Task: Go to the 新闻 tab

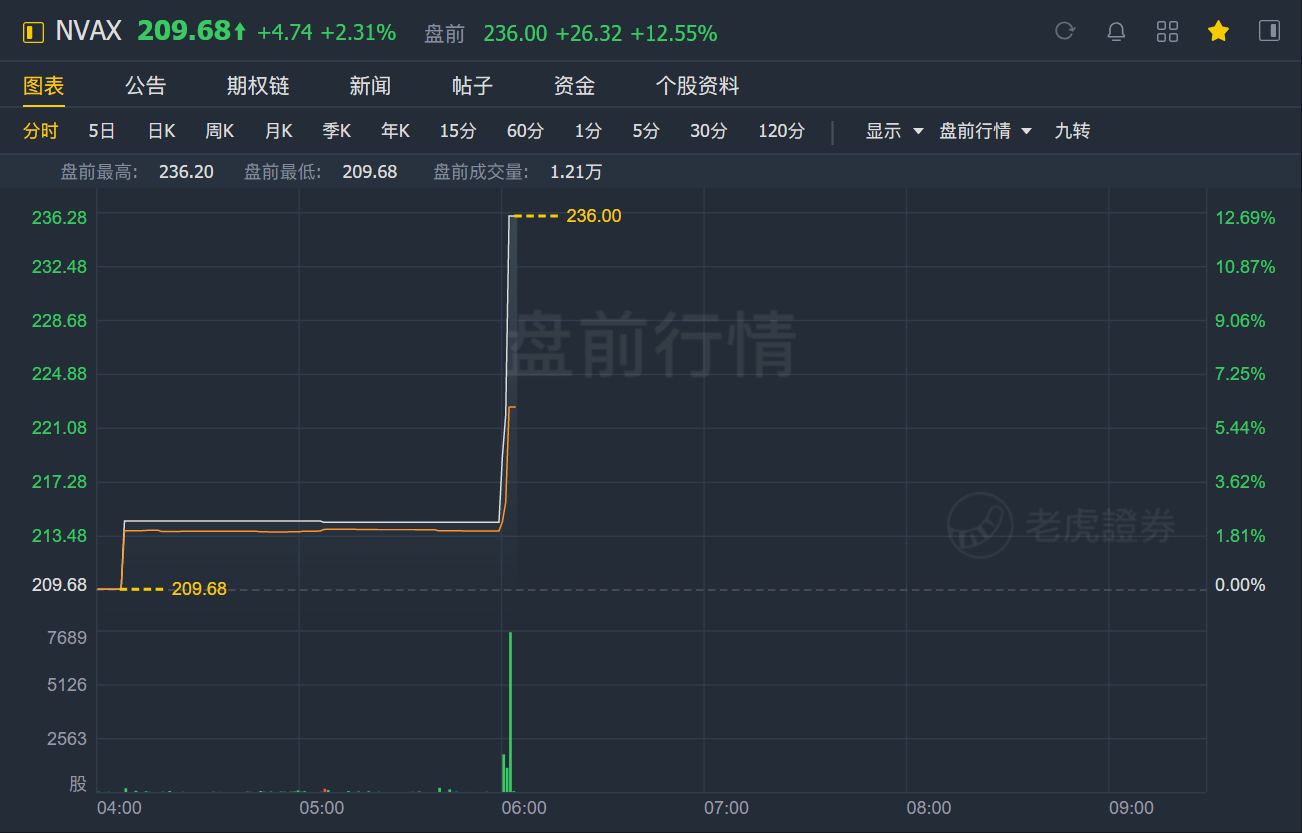Action: pos(370,86)
